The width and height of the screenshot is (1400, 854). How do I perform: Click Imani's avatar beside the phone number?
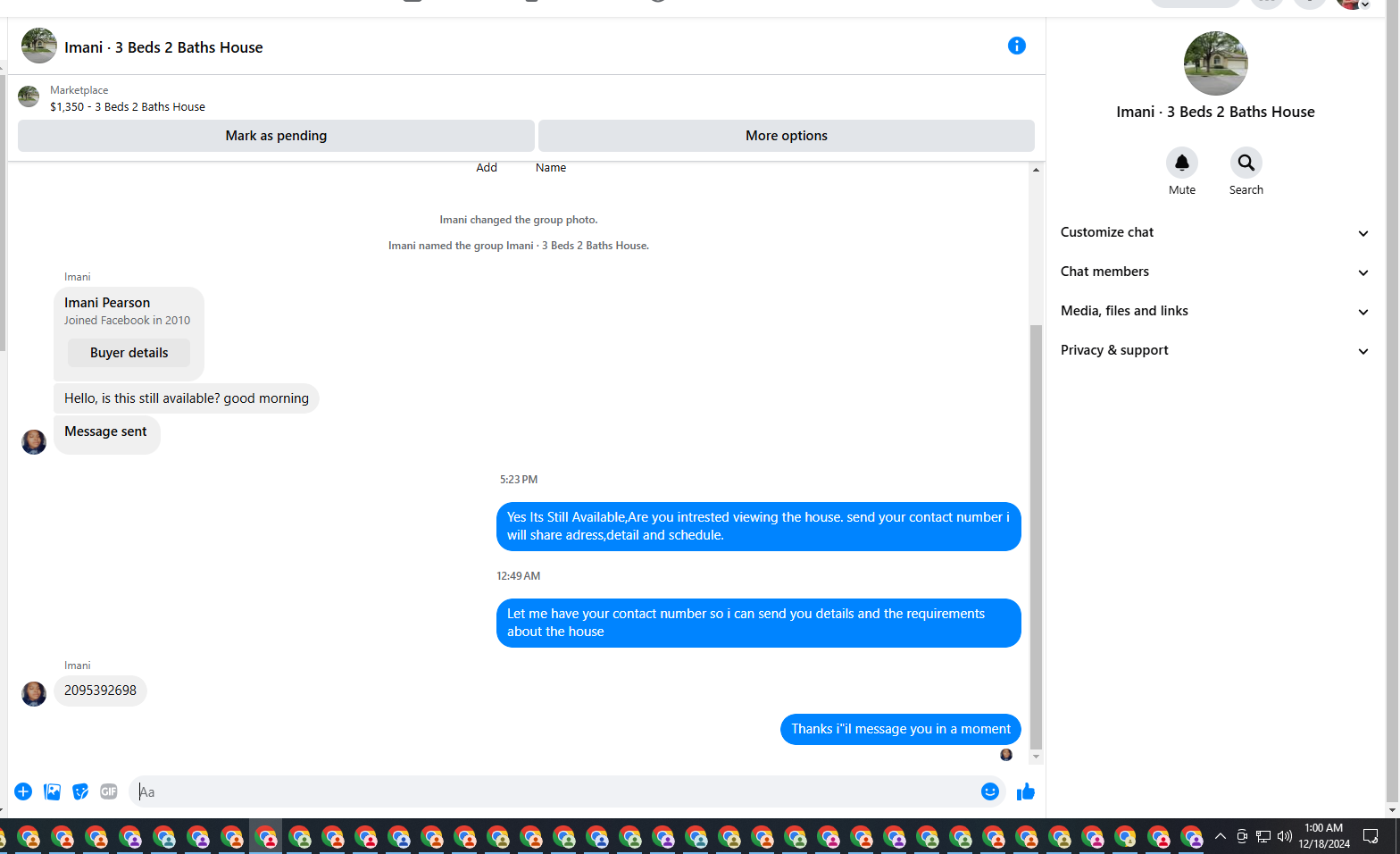pyautogui.click(x=34, y=693)
